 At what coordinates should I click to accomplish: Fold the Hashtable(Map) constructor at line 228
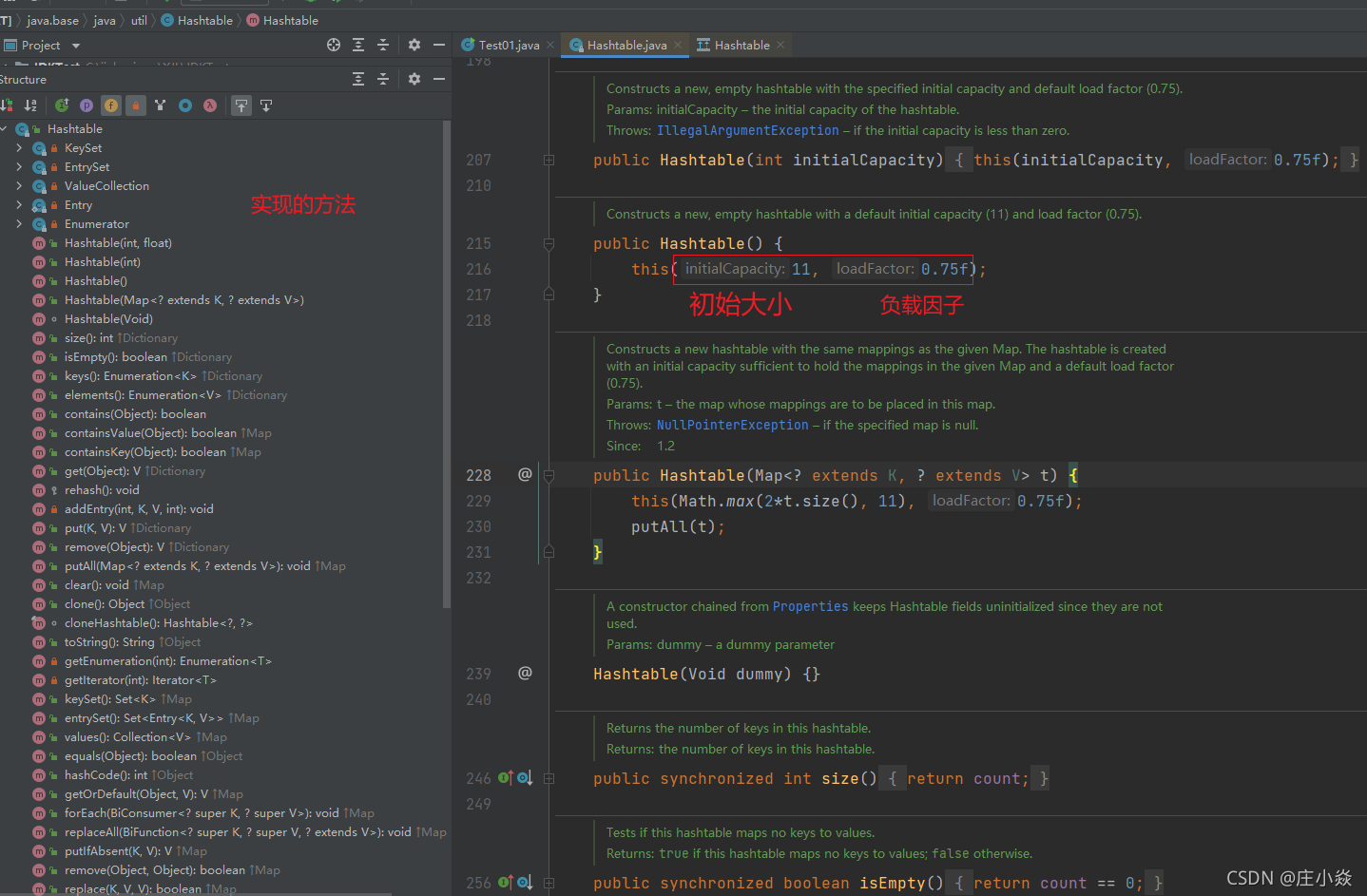point(549,475)
